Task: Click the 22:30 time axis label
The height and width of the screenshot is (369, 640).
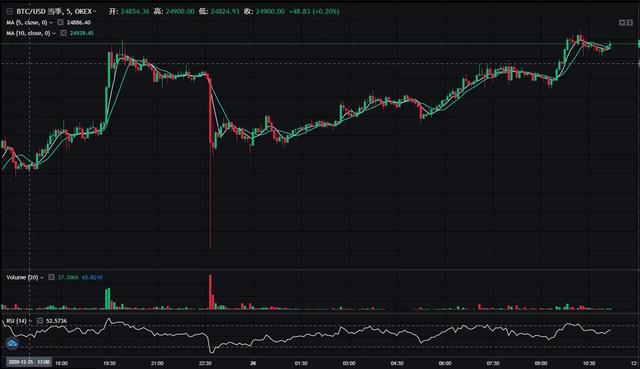Action: pos(205,363)
